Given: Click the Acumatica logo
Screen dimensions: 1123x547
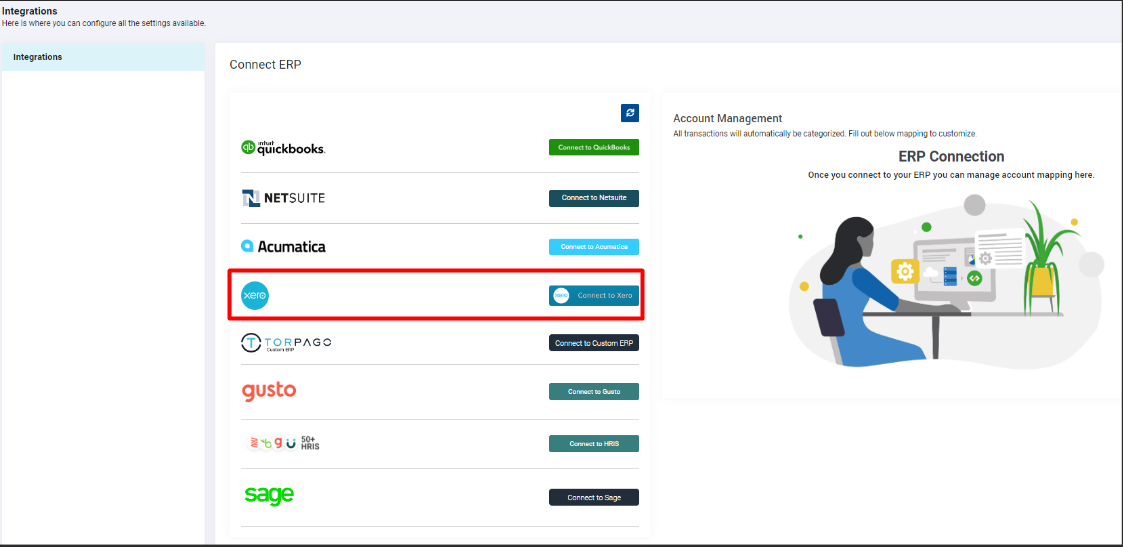Looking at the screenshot, I should coord(283,246).
